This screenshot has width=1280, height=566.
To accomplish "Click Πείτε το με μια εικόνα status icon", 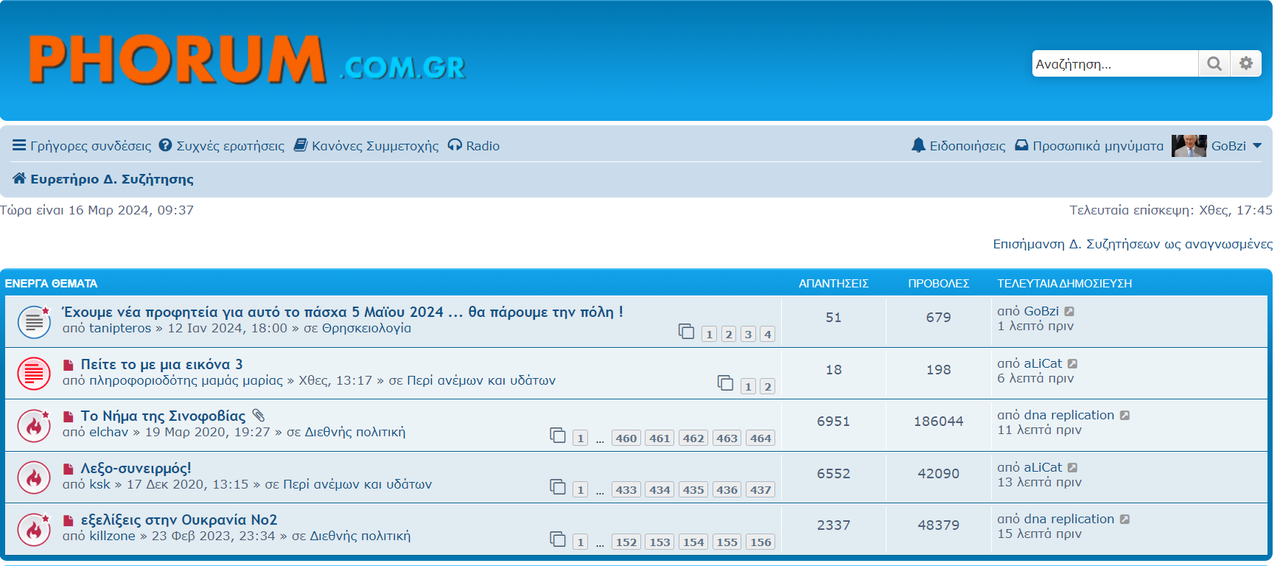I will click(34, 374).
